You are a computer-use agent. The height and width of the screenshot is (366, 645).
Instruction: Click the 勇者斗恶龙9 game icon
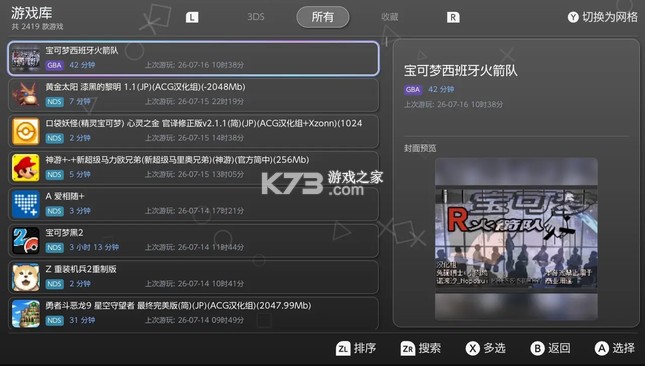tap(26, 314)
